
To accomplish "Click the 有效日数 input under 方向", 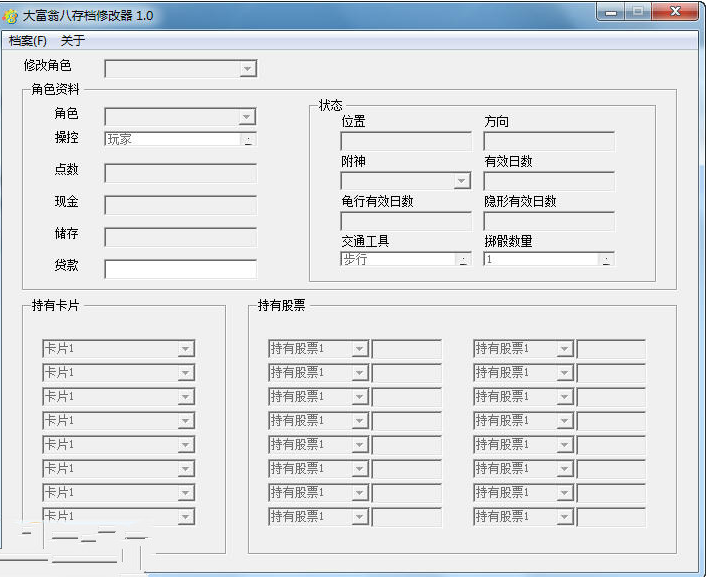I will 549,182.
